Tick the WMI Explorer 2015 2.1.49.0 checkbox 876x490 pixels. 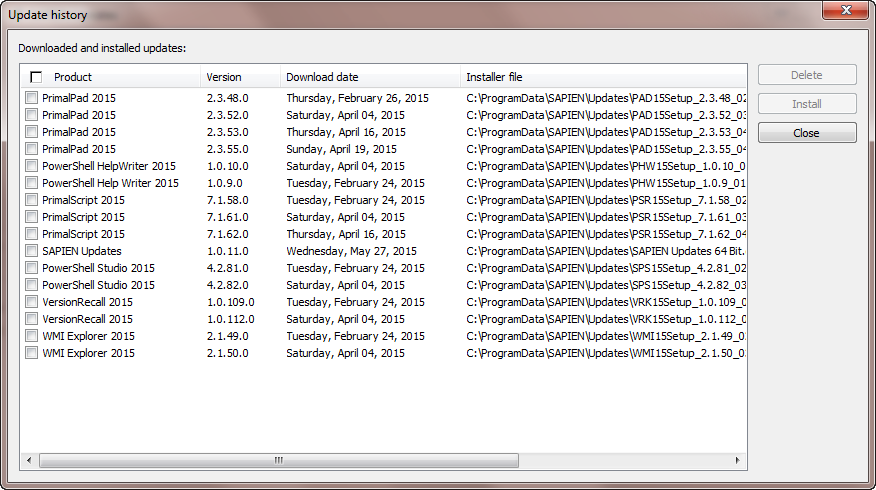(x=31, y=336)
